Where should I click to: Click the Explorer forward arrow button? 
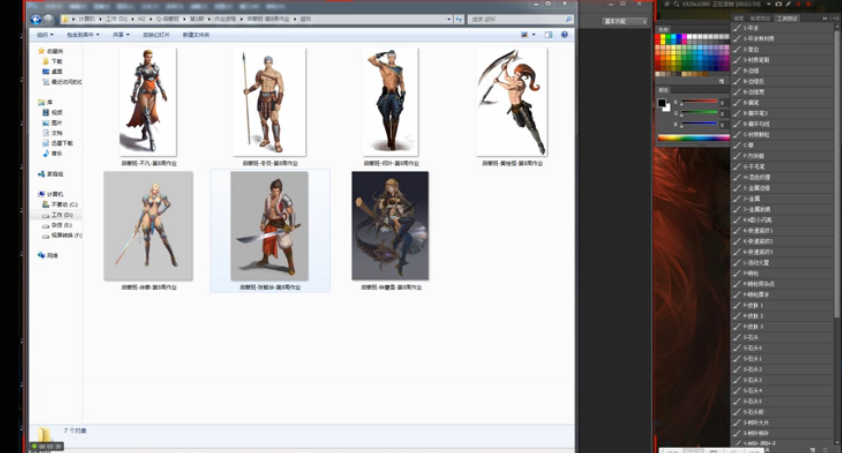pyautogui.click(x=48, y=19)
